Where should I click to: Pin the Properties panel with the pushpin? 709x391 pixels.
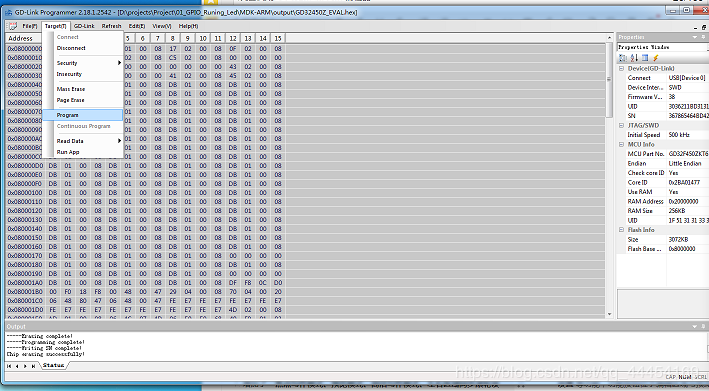click(x=704, y=37)
